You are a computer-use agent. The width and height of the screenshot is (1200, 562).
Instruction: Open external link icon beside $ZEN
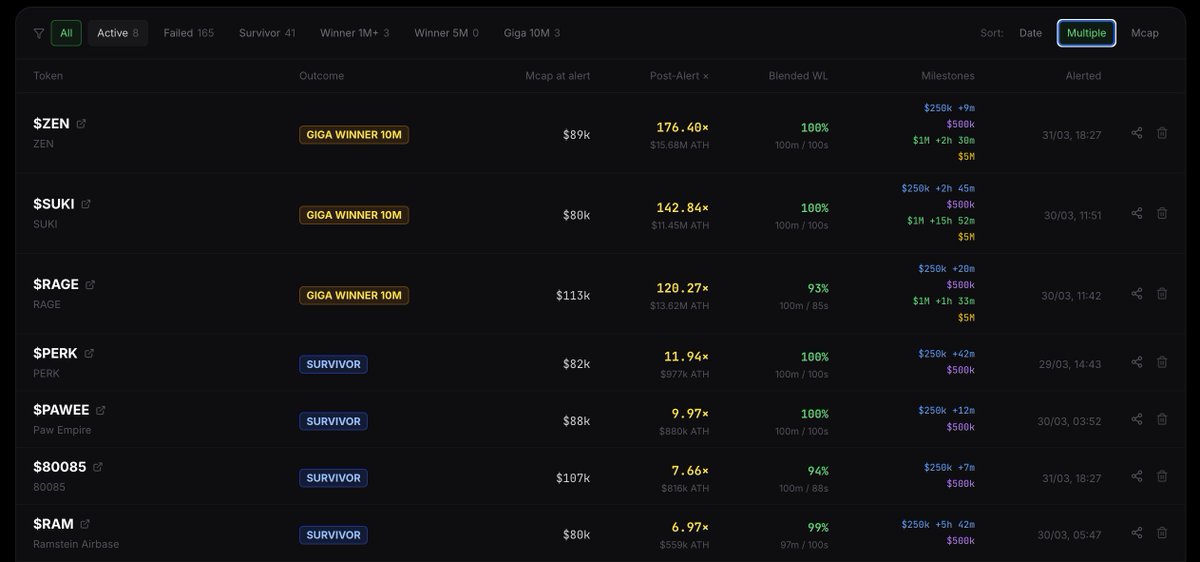pos(81,124)
